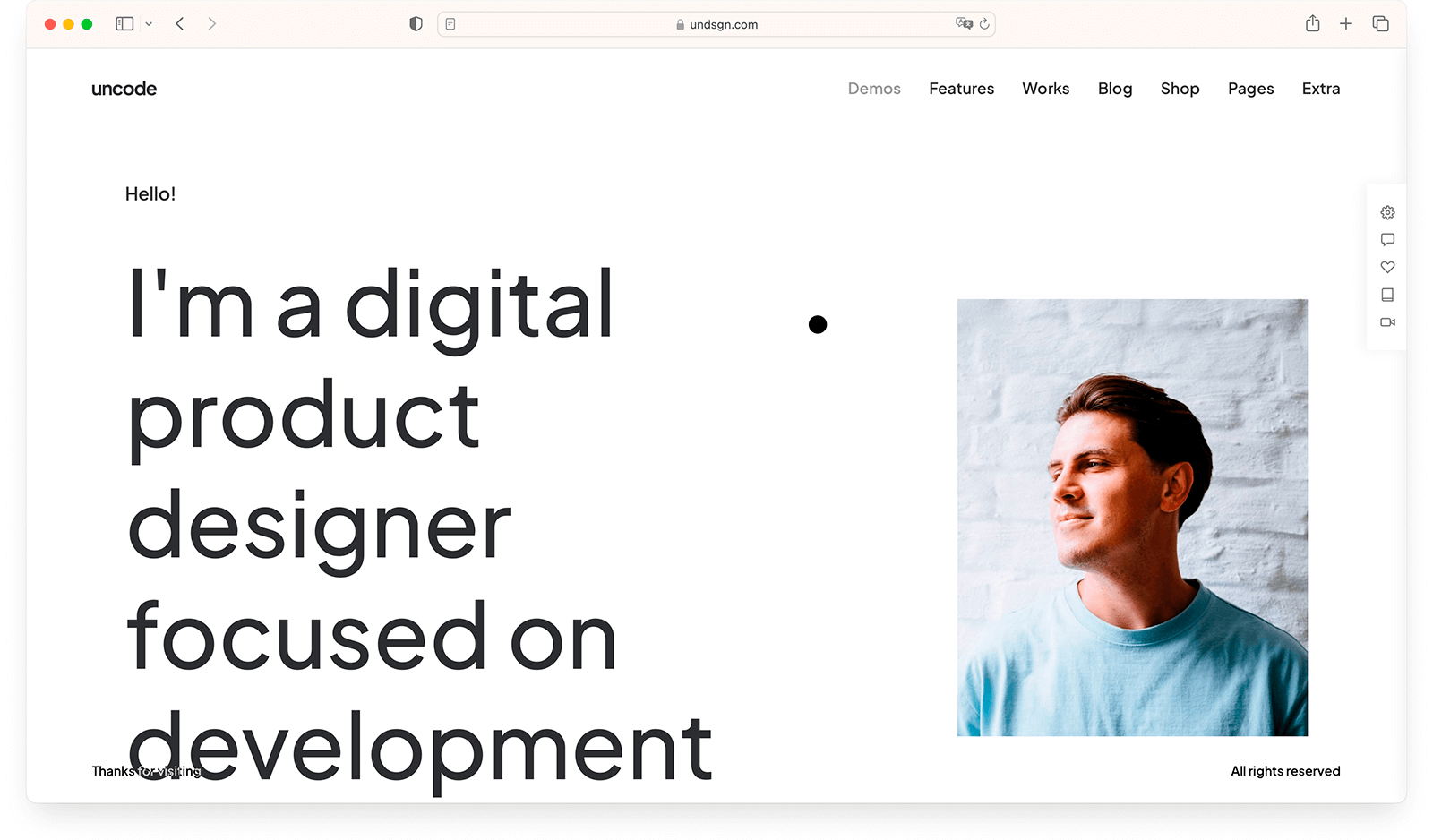The width and height of the screenshot is (1433, 840).
Task: Click the heart icon in side panel
Action: [1387, 267]
